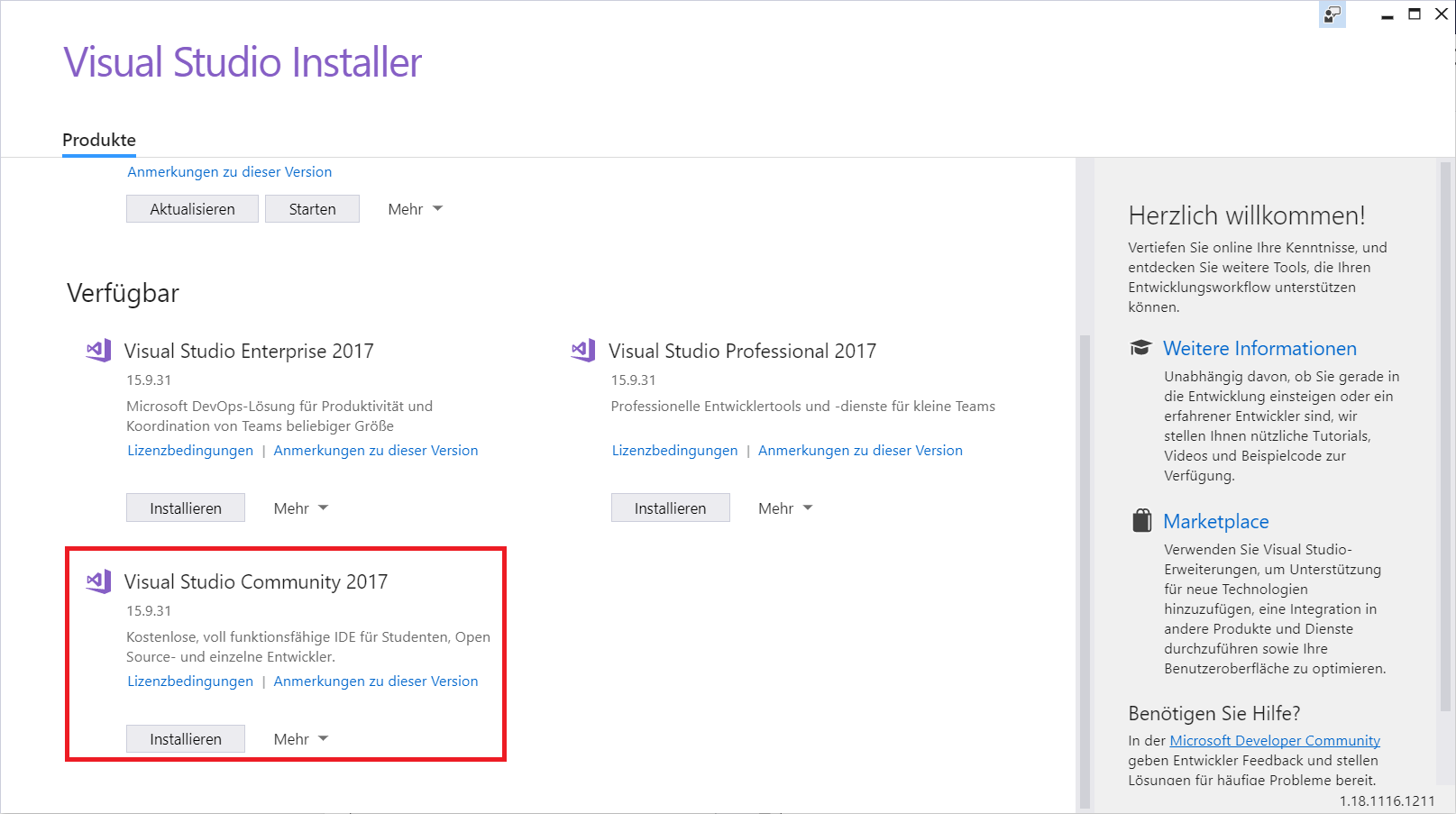Viewport: 1456px width, 814px height.
Task: Click the Visual Studio Enterprise 2017 title
Action: click(249, 352)
